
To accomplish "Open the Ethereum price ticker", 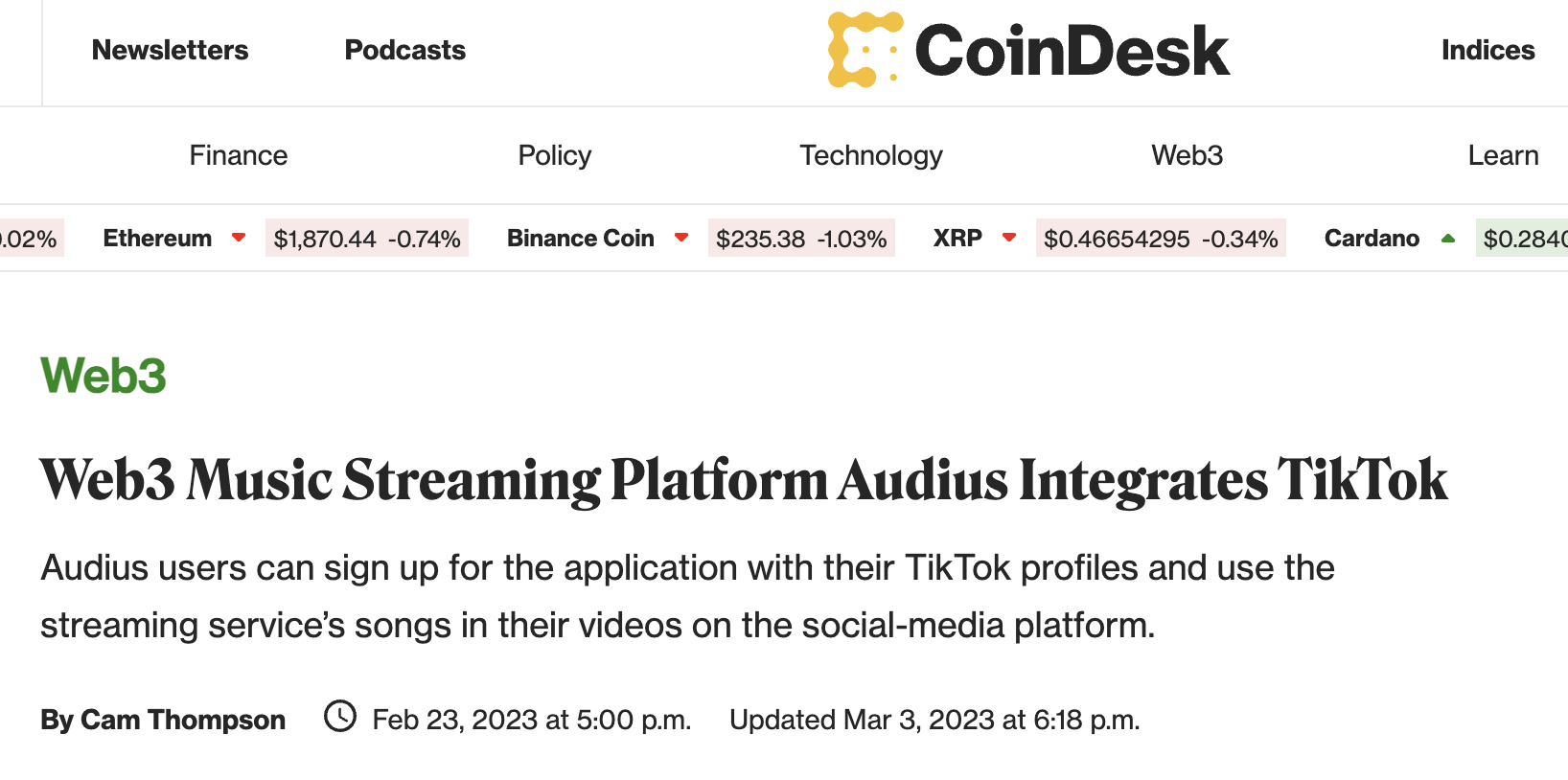I will (367, 239).
